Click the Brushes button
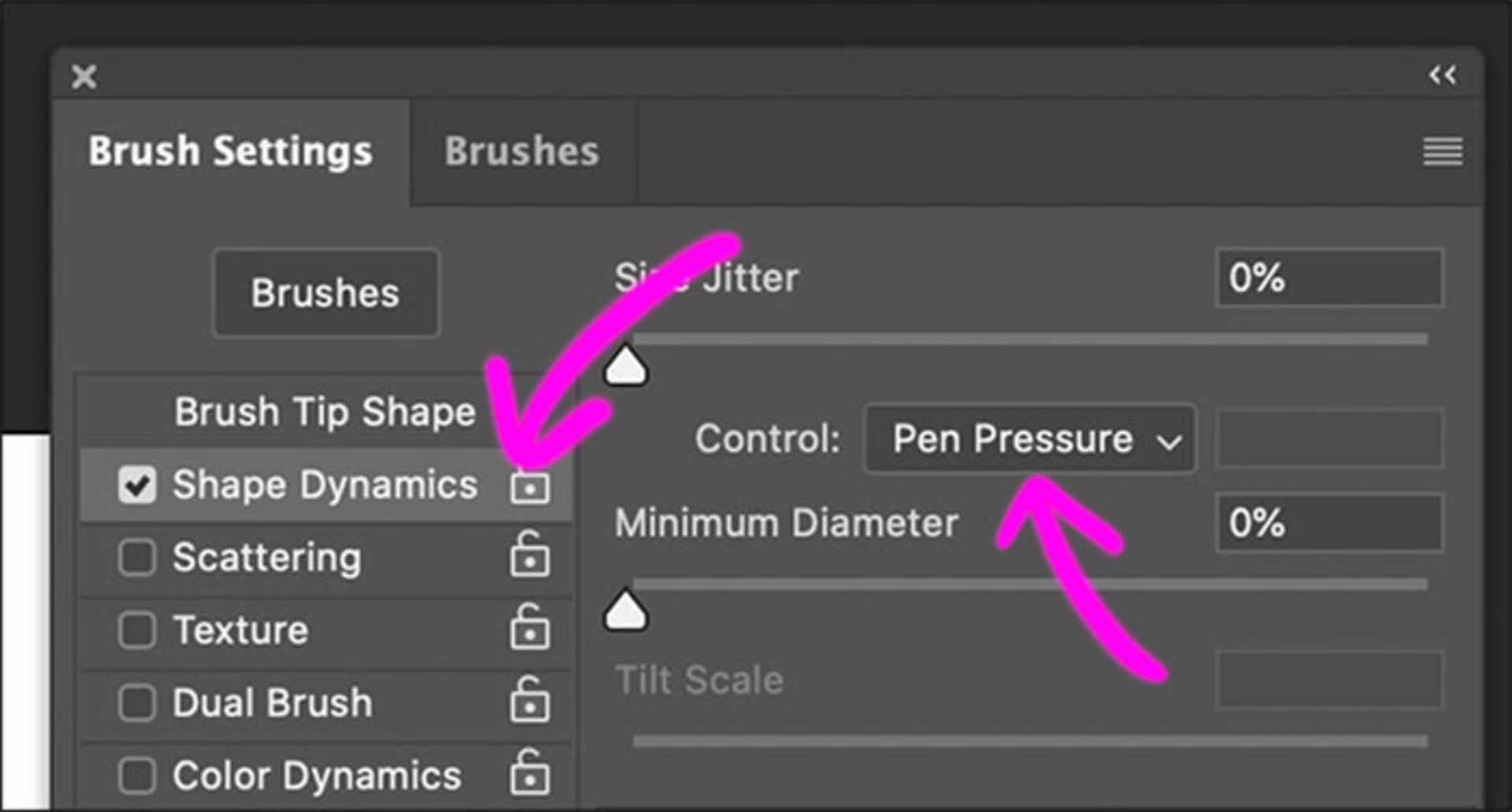The height and width of the screenshot is (812, 1512). (325, 293)
